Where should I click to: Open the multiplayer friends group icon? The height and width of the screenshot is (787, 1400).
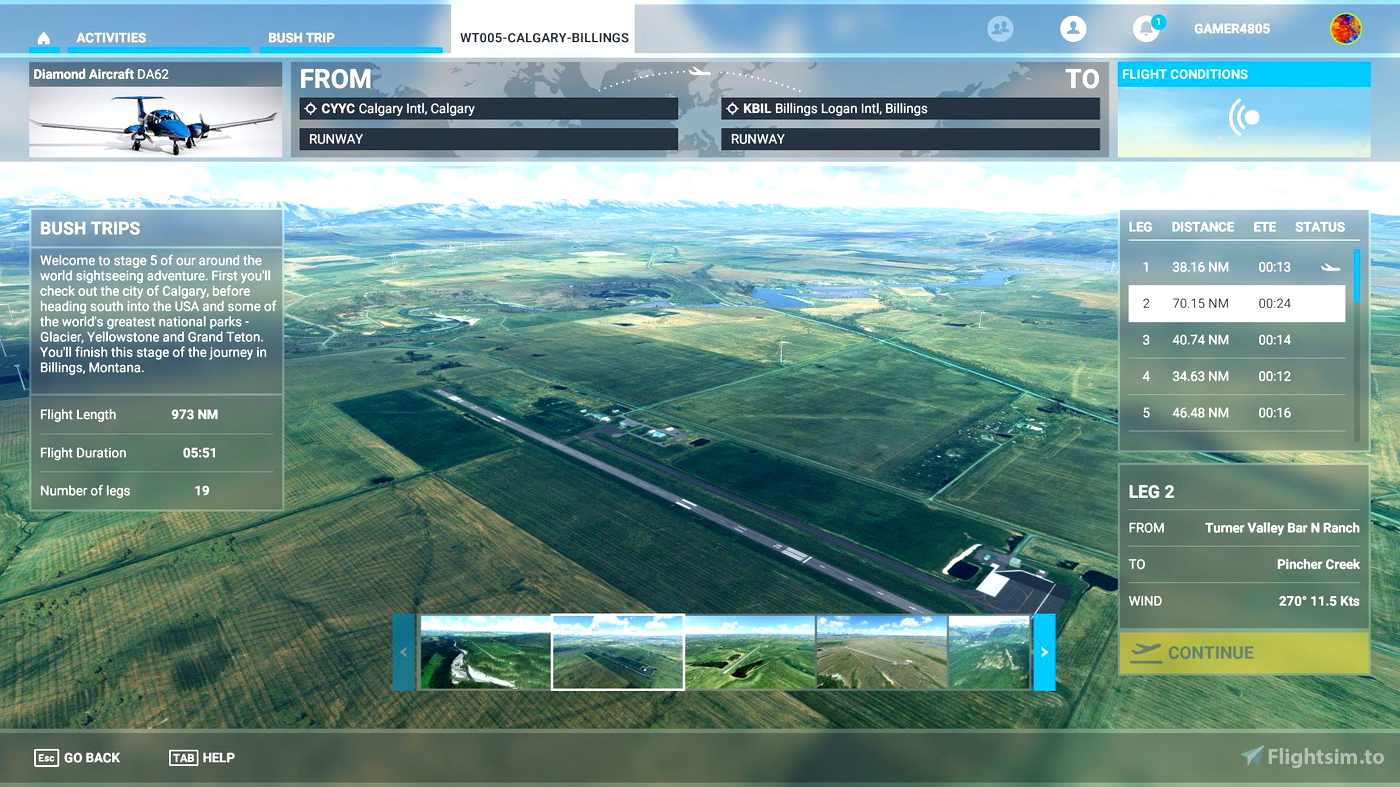(1000, 29)
